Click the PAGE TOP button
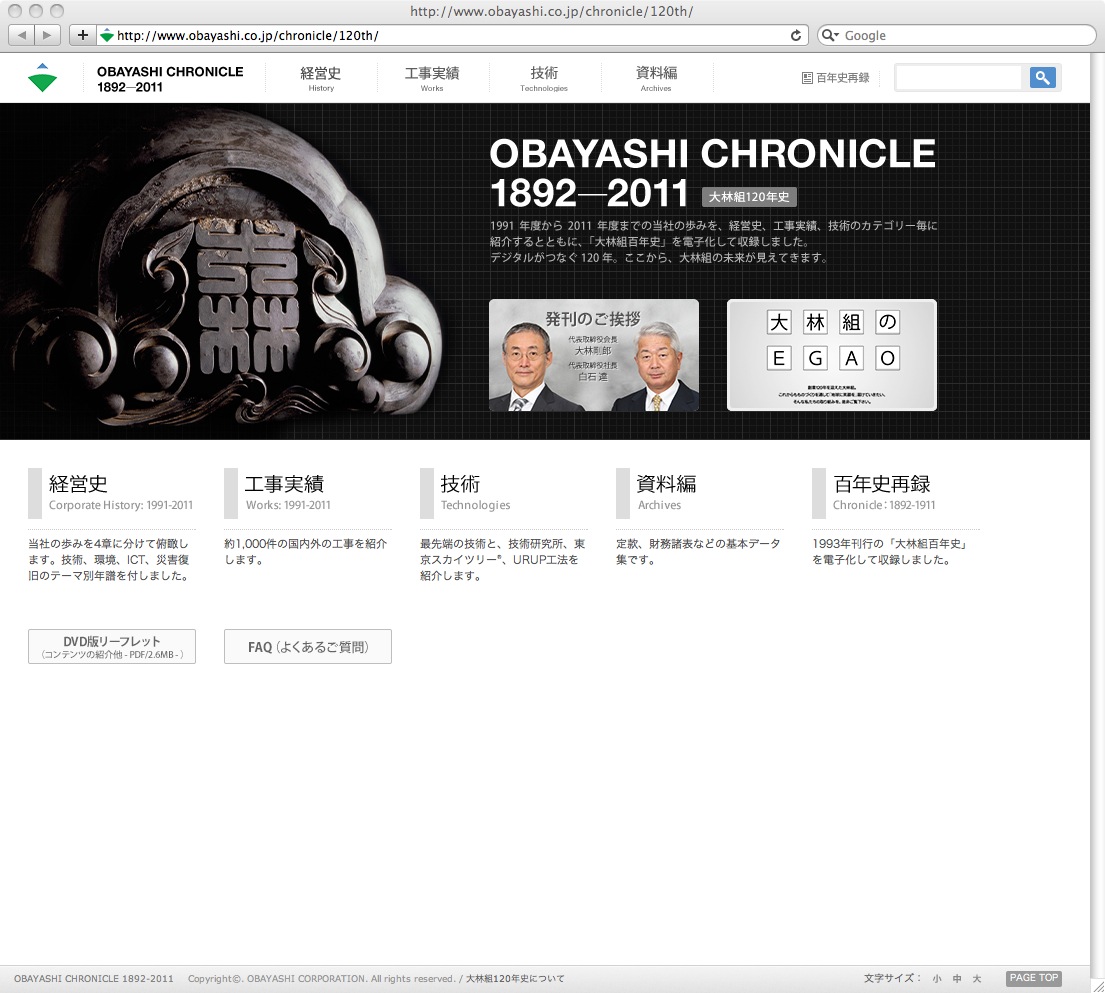 [1034, 978]
